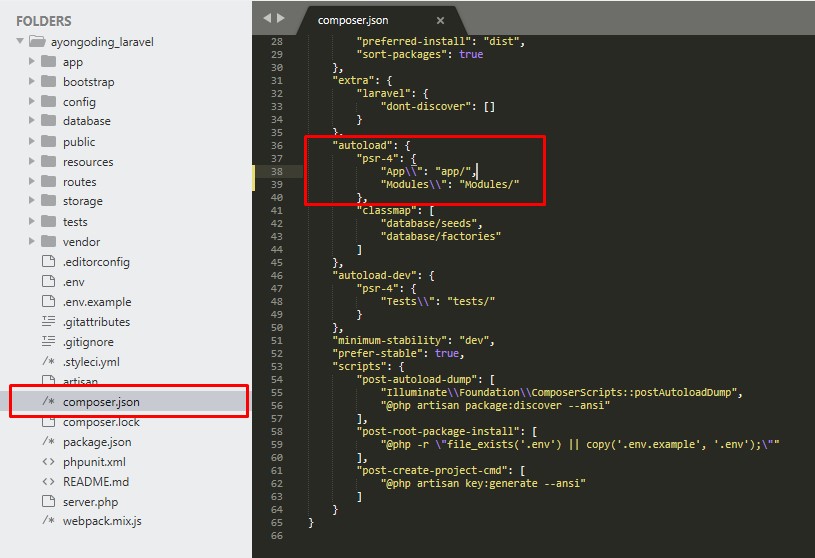Click the webpack.mix.js file type icon
The height and width of the screenshot is (558, 815).
[x=48, y=520]
